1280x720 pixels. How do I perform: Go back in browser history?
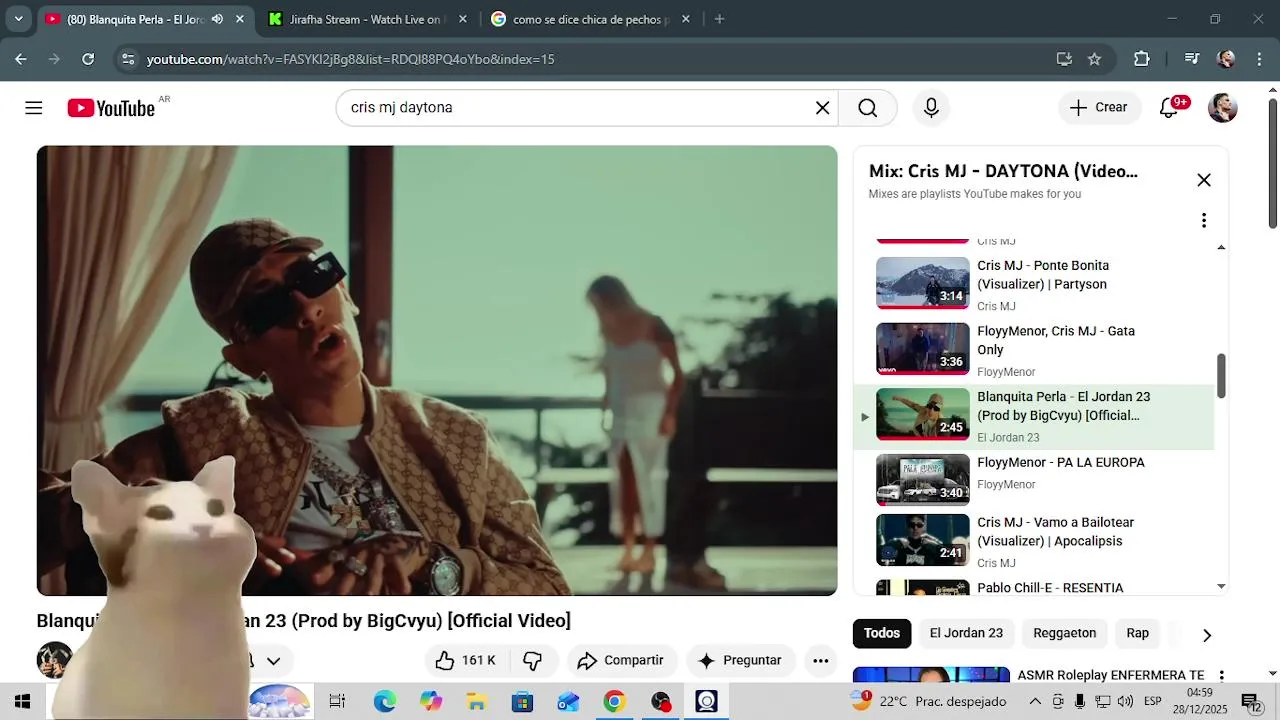(21, 59)
